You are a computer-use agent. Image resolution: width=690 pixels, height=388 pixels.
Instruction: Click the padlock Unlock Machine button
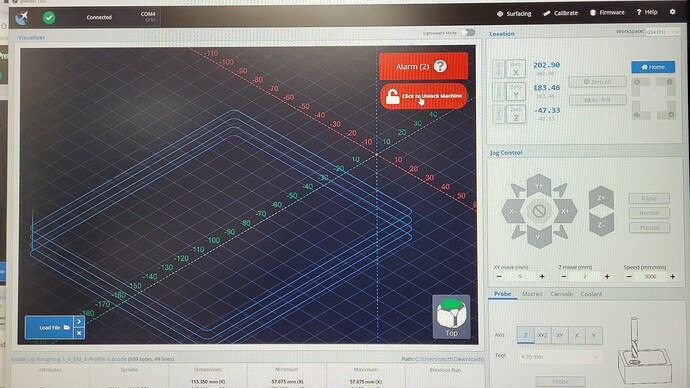(423, 96)
